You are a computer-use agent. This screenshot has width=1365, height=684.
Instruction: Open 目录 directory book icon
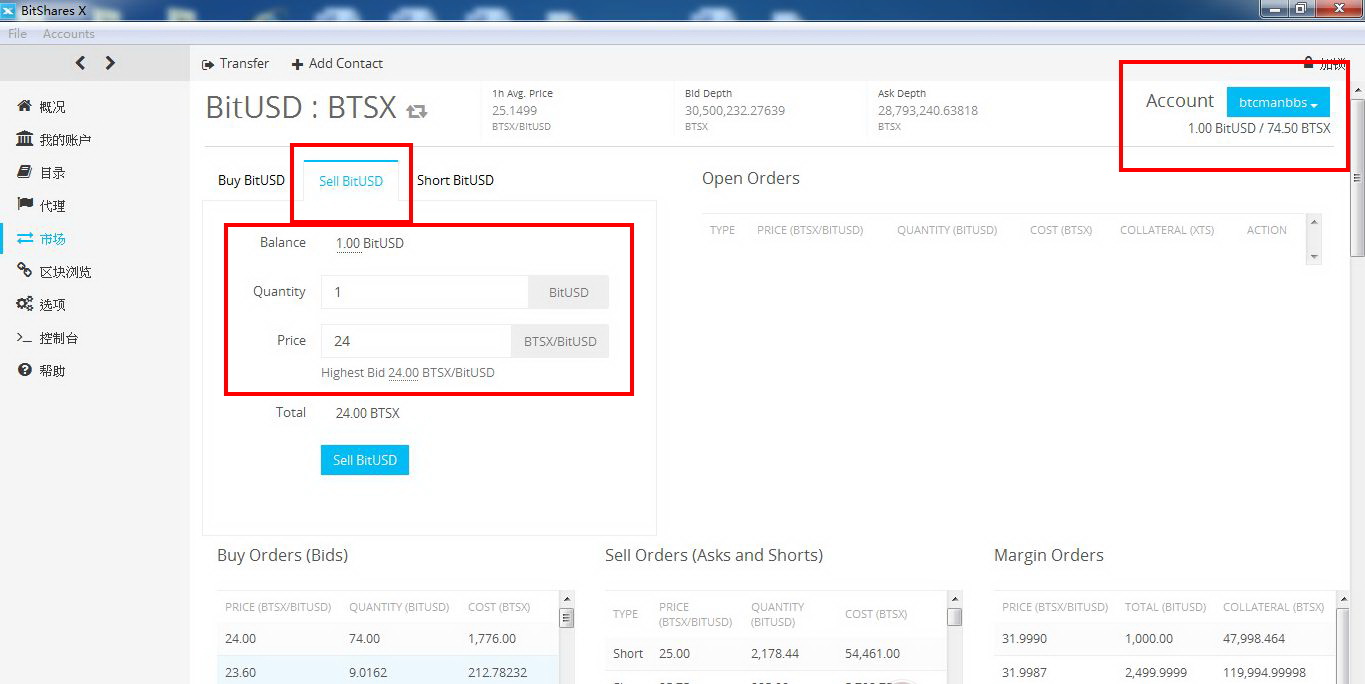[x=25, y=172]
